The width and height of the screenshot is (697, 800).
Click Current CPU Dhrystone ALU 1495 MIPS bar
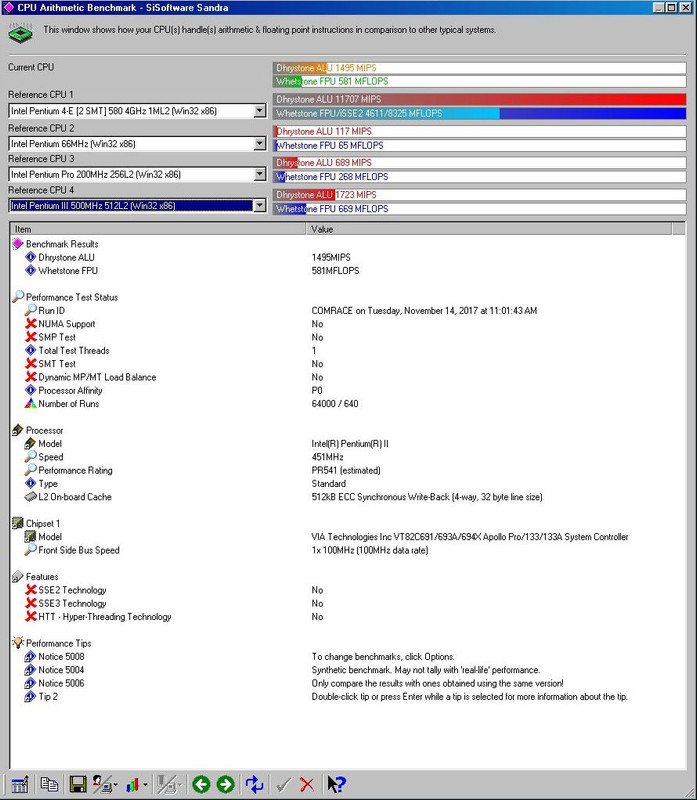coord(480,68)
